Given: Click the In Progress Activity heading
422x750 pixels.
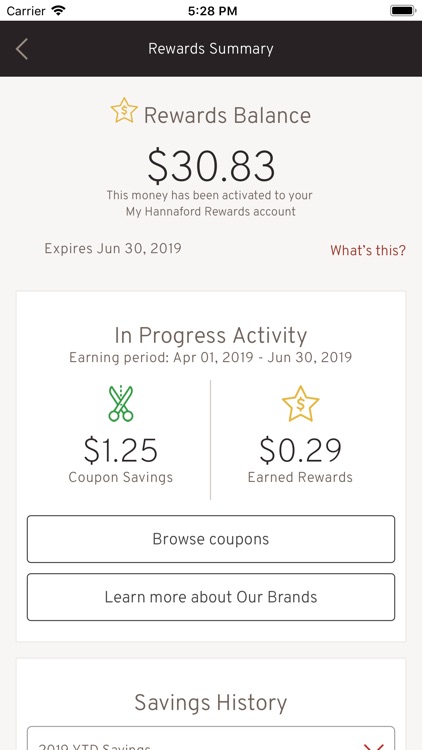Looking at the screenshot, I should point(211,336).
